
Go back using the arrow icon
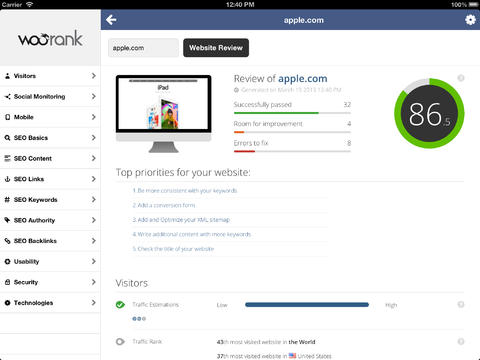click(111, 20)
